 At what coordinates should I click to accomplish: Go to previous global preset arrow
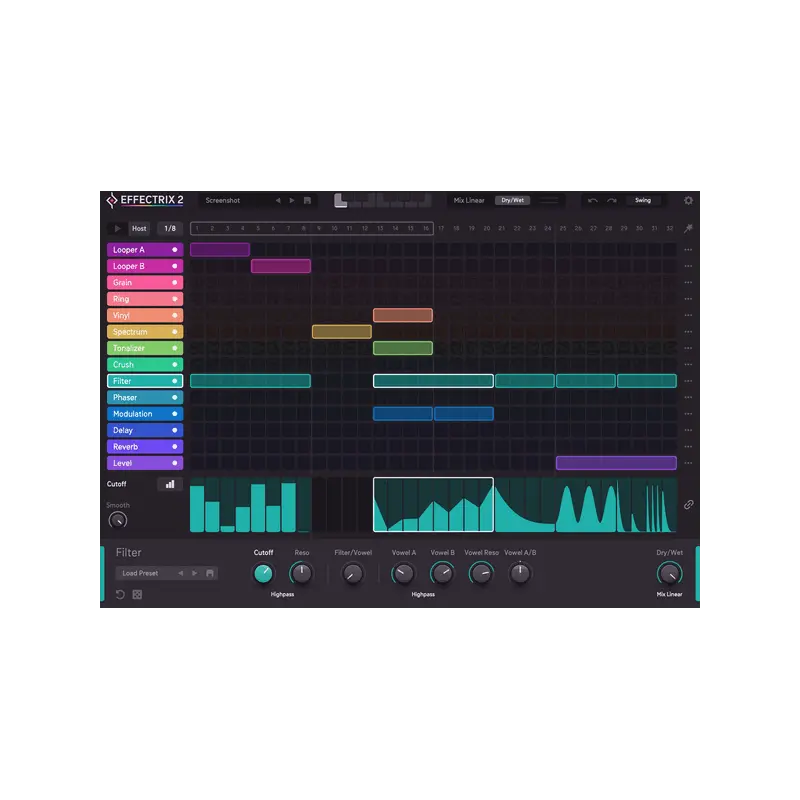pyautogui.click(x=278, y=201)
